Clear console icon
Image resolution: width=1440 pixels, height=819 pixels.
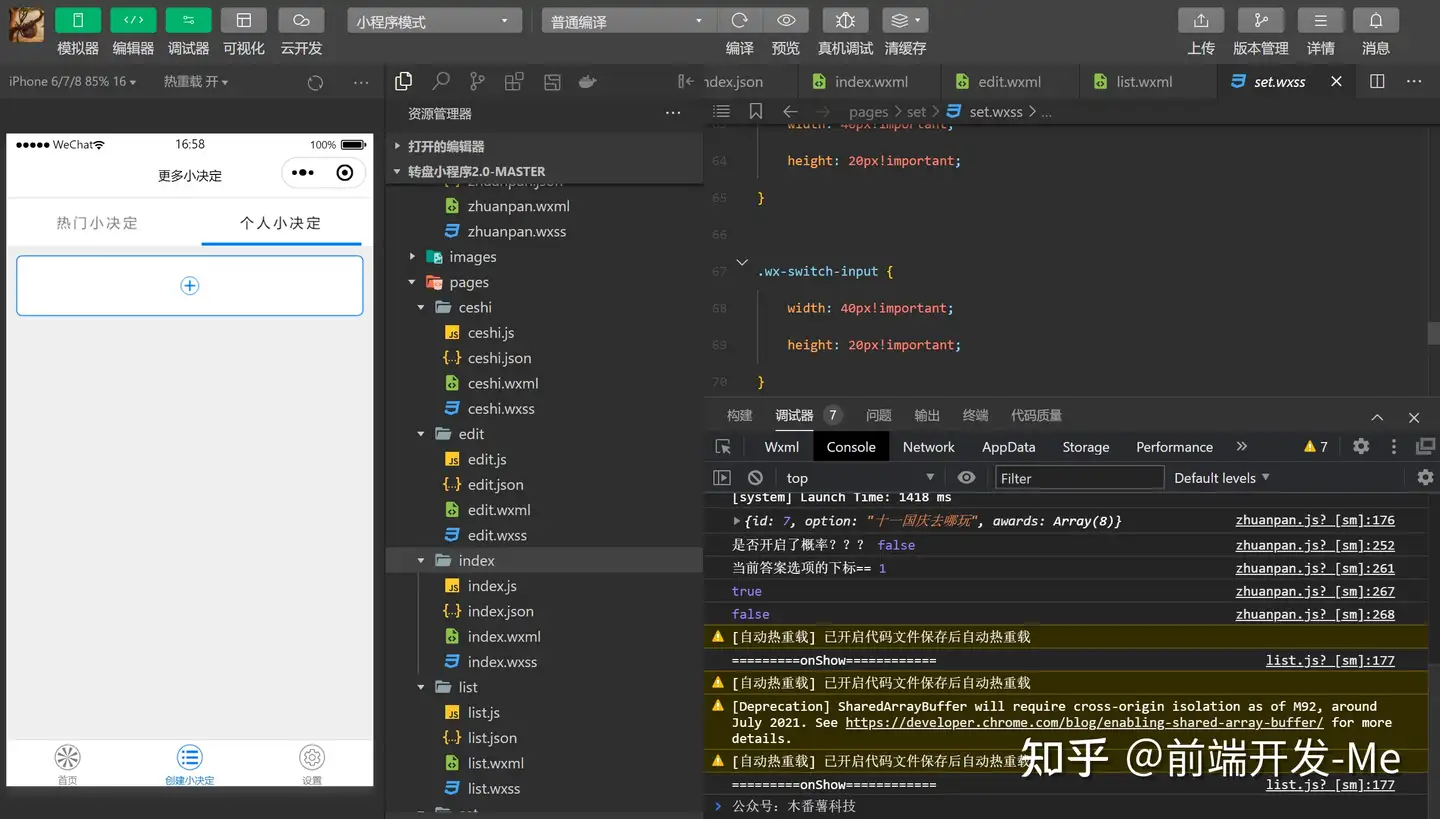(x=756, y=478)
